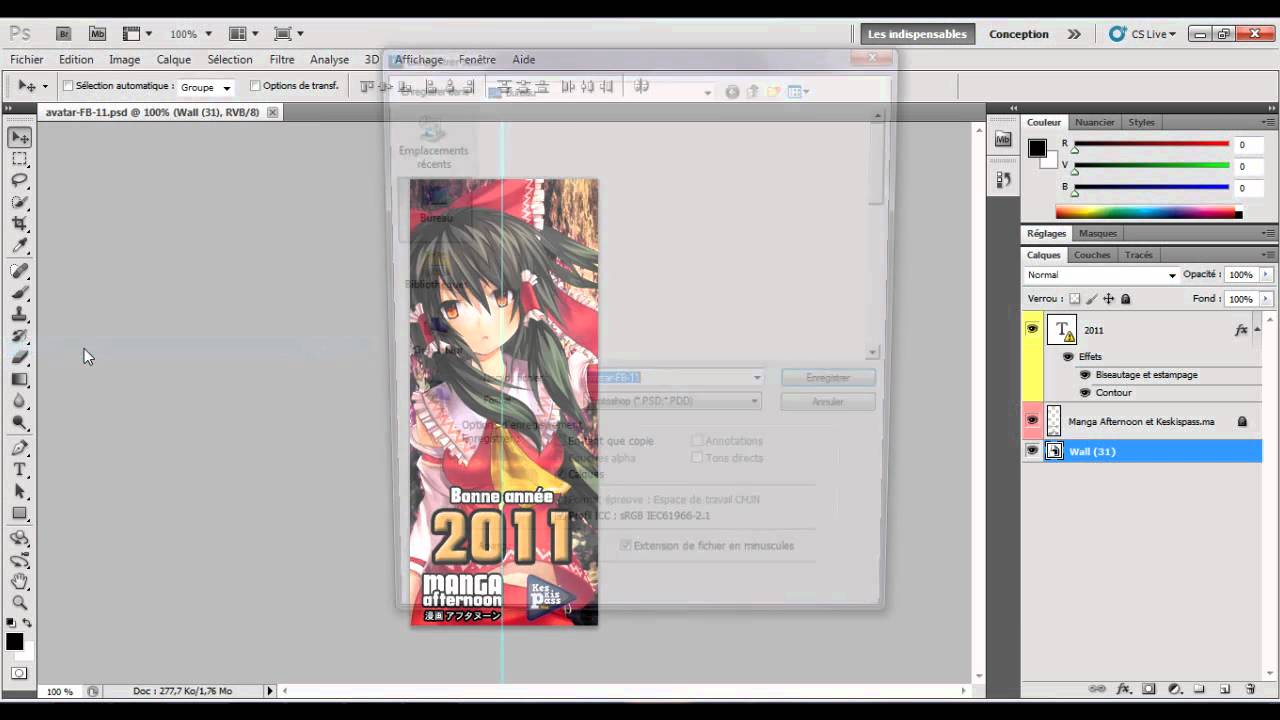Click the fx layer style icon at panel bottom

[x=1123, y=689]
